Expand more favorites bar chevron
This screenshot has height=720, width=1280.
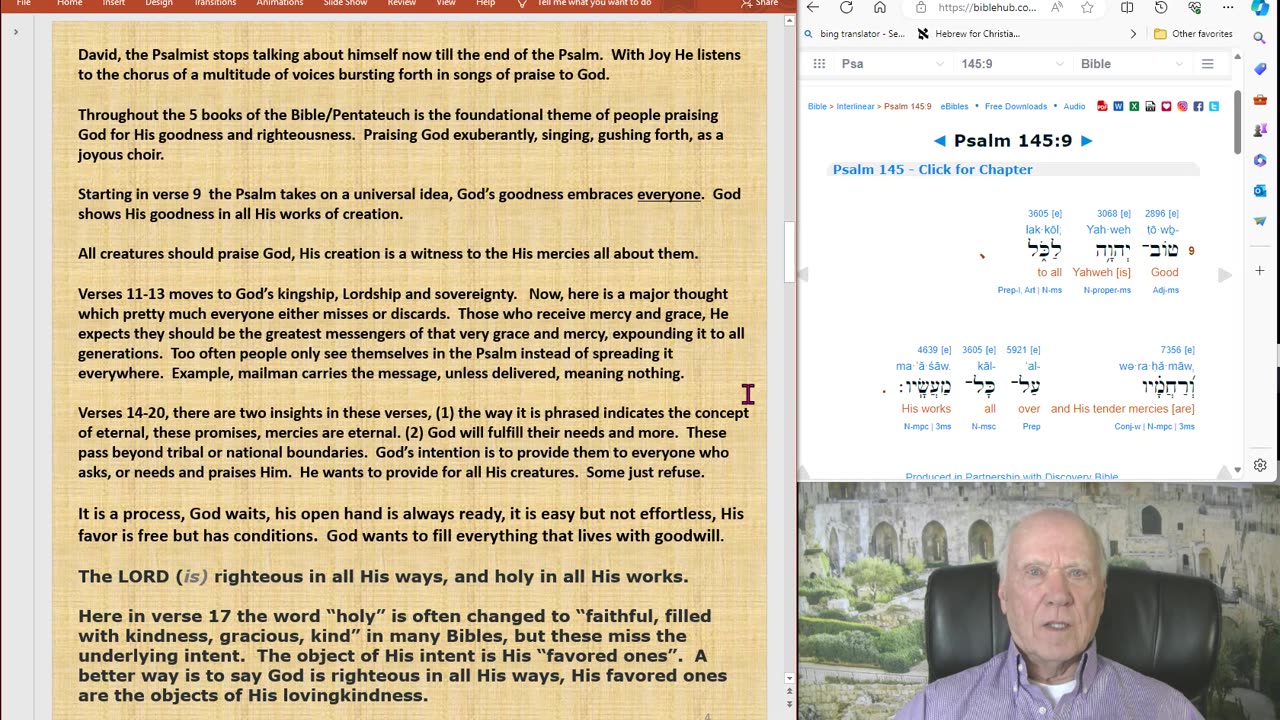tap(1133, 34)
